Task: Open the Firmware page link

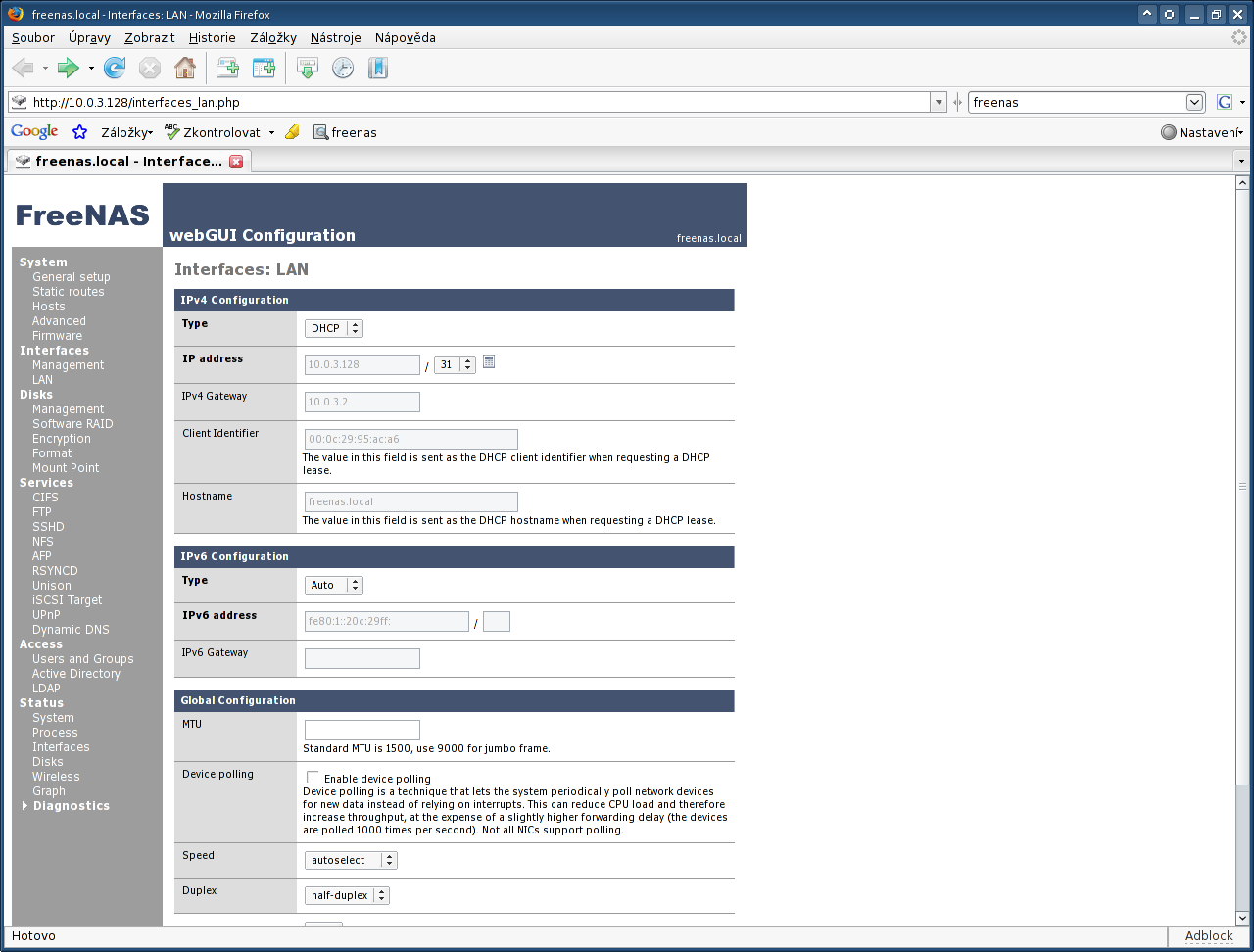Action: pos(58,336)
